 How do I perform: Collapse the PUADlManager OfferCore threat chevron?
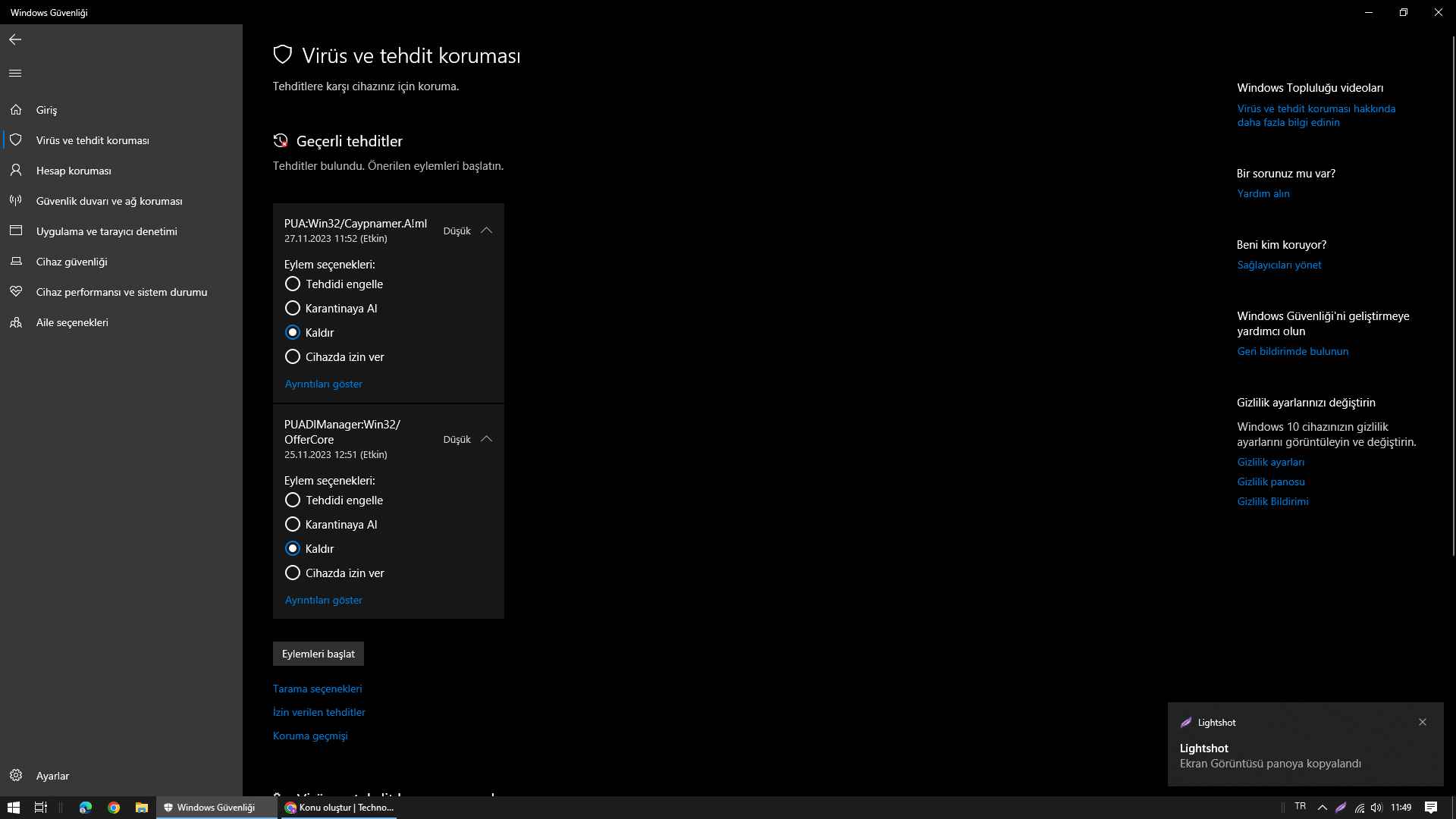pyautogui.click(x=487, y=439)
